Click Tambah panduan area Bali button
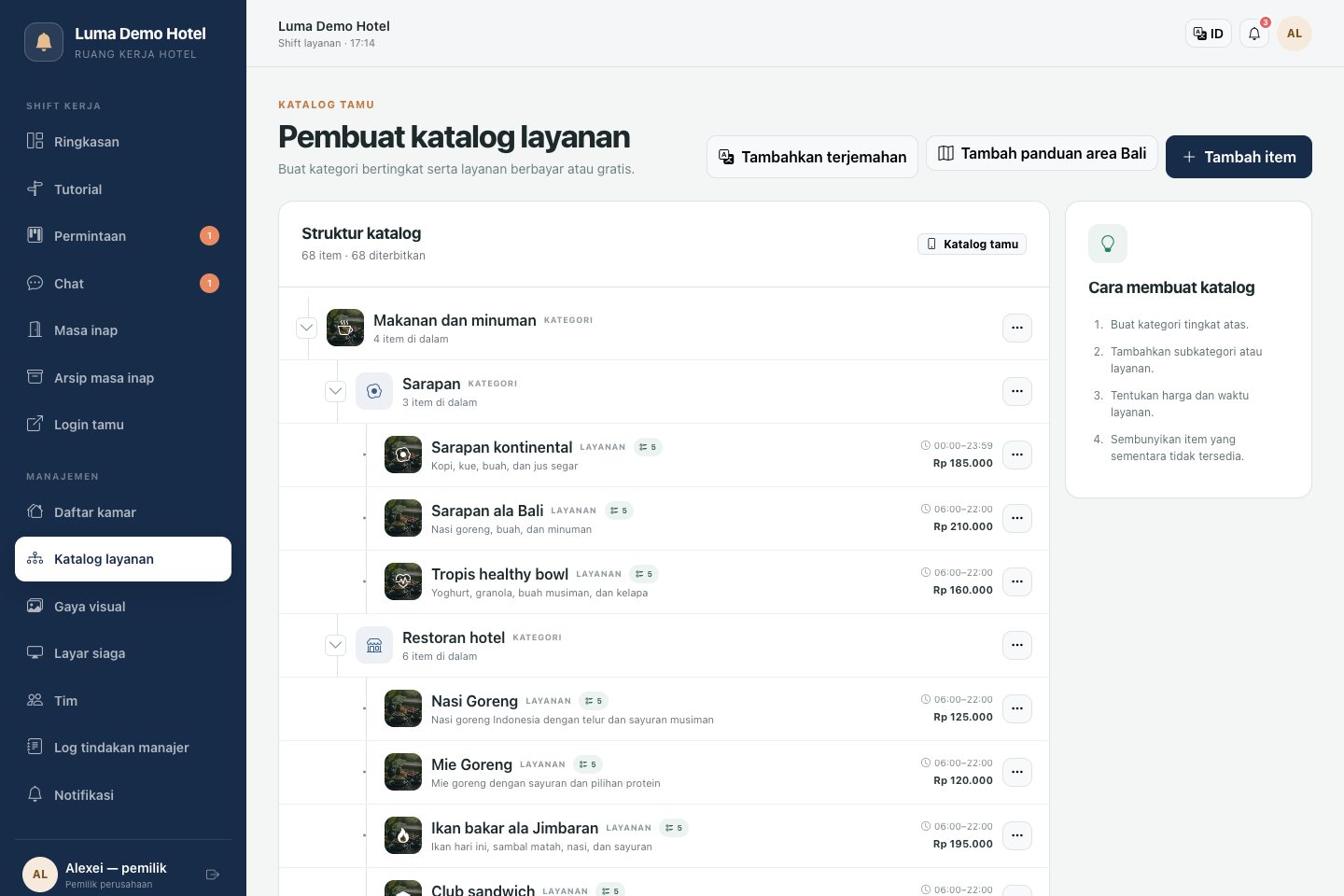The height and width of the screenshot is (896, 1344). point(1042,153)
